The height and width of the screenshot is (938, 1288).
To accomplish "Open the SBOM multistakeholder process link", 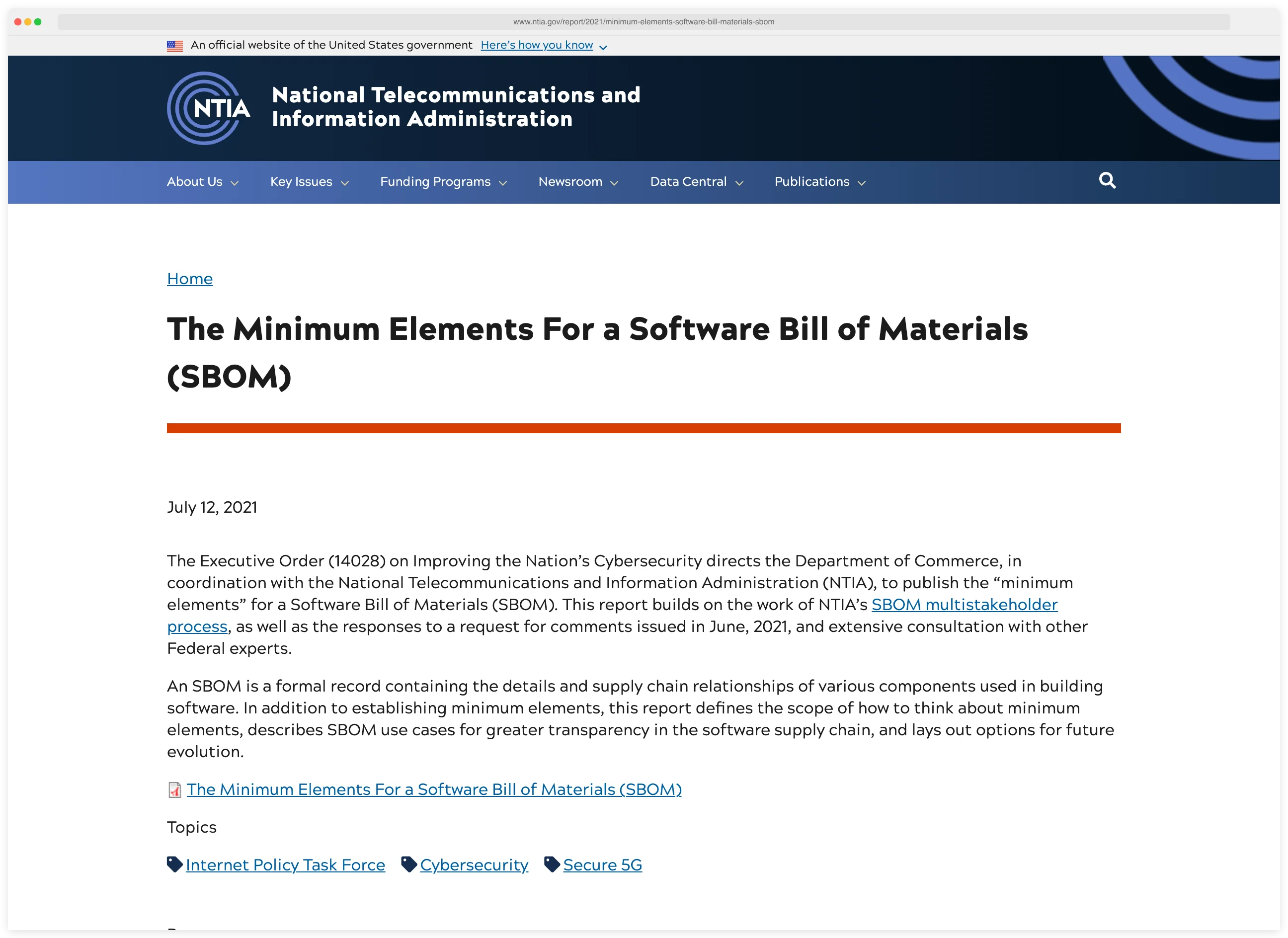I will pos(965,605).
